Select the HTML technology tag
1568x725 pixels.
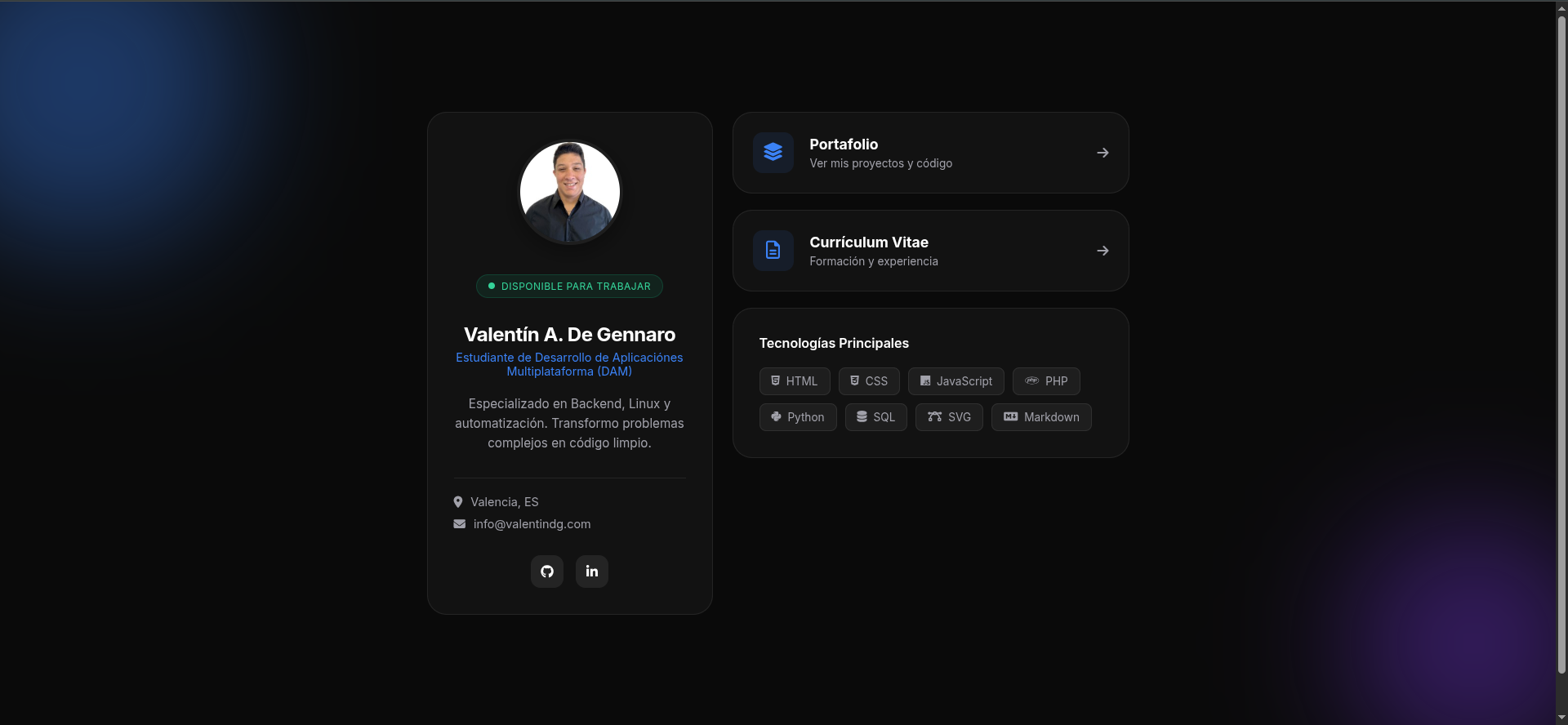click(795, 381)
